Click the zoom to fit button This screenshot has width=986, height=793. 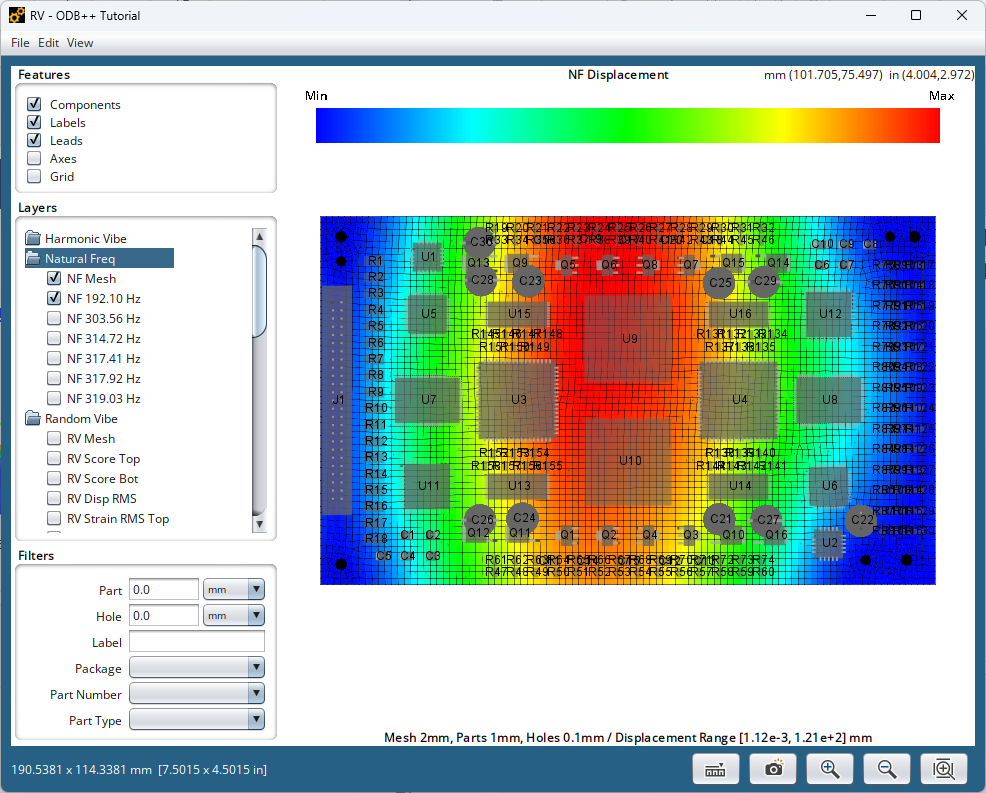(x=943, y=768)
